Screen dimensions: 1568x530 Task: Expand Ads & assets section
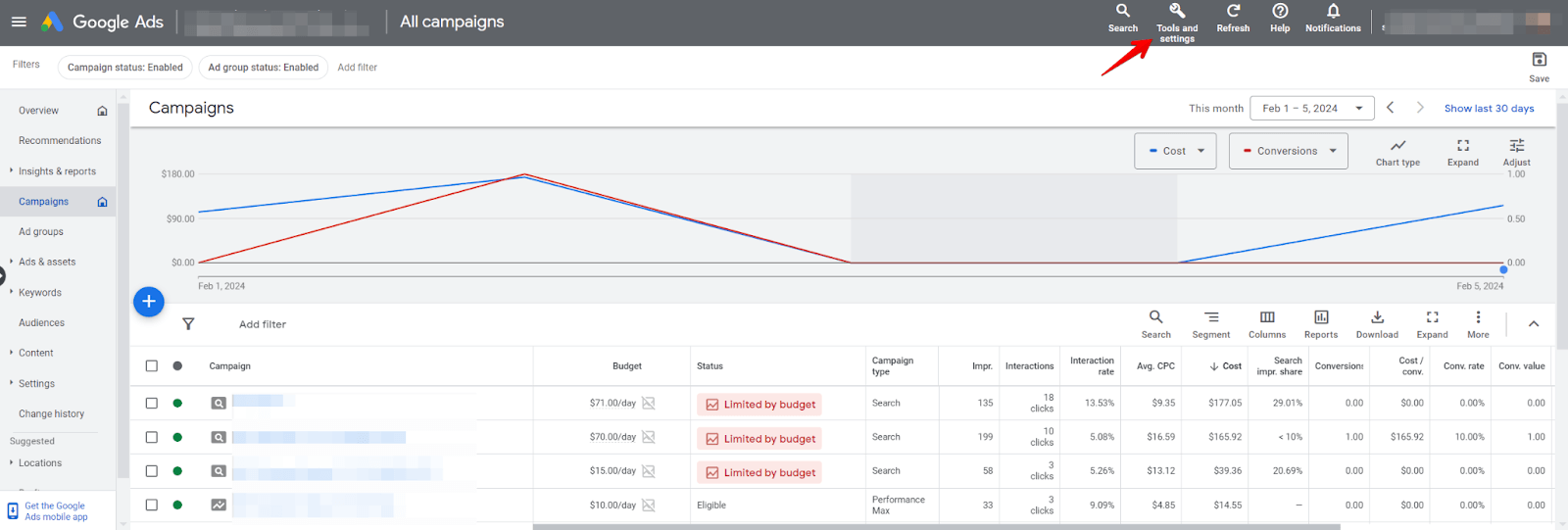pyautogui.click(x=47, y=263)
